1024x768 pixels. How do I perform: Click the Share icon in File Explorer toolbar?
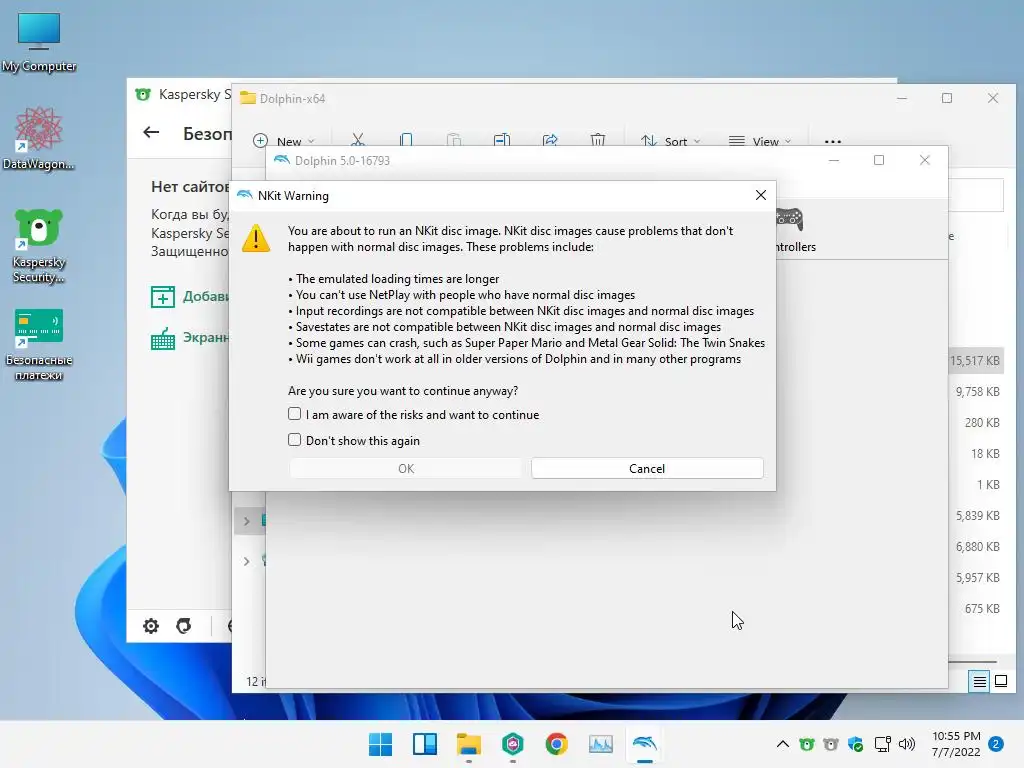[550, 140]
